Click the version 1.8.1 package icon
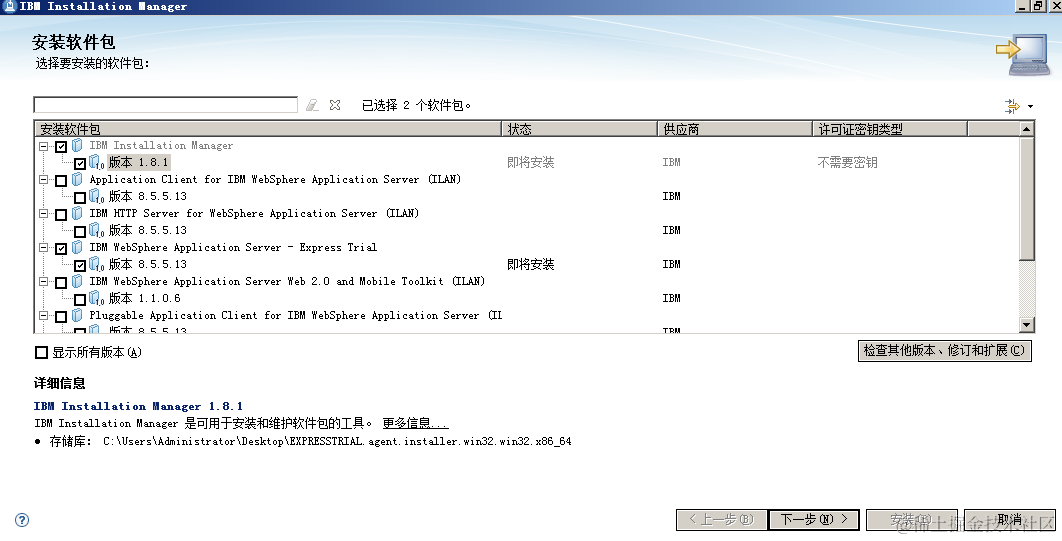 (96, 163)
